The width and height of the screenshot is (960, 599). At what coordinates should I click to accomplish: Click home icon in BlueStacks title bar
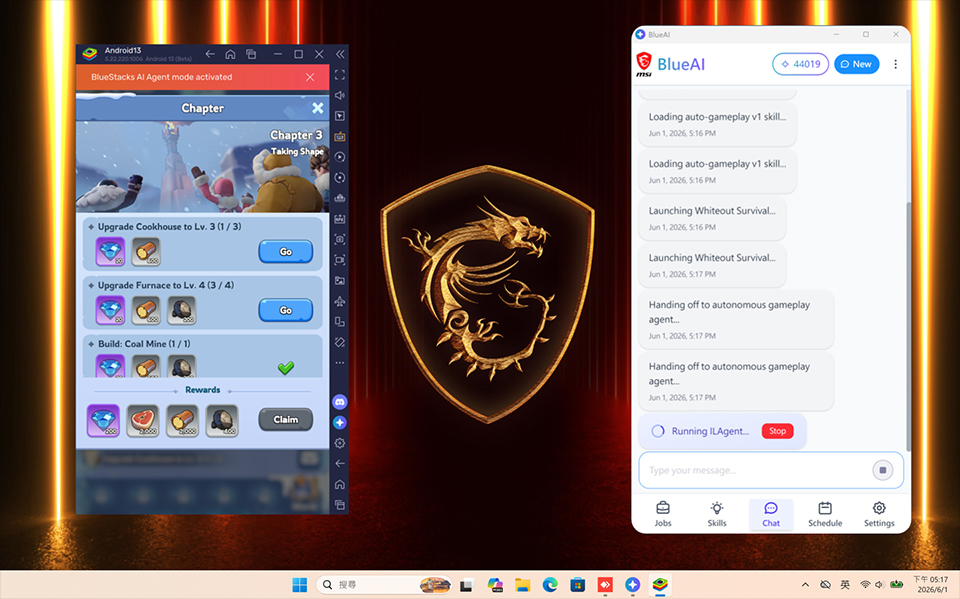[x=230, y=54]
